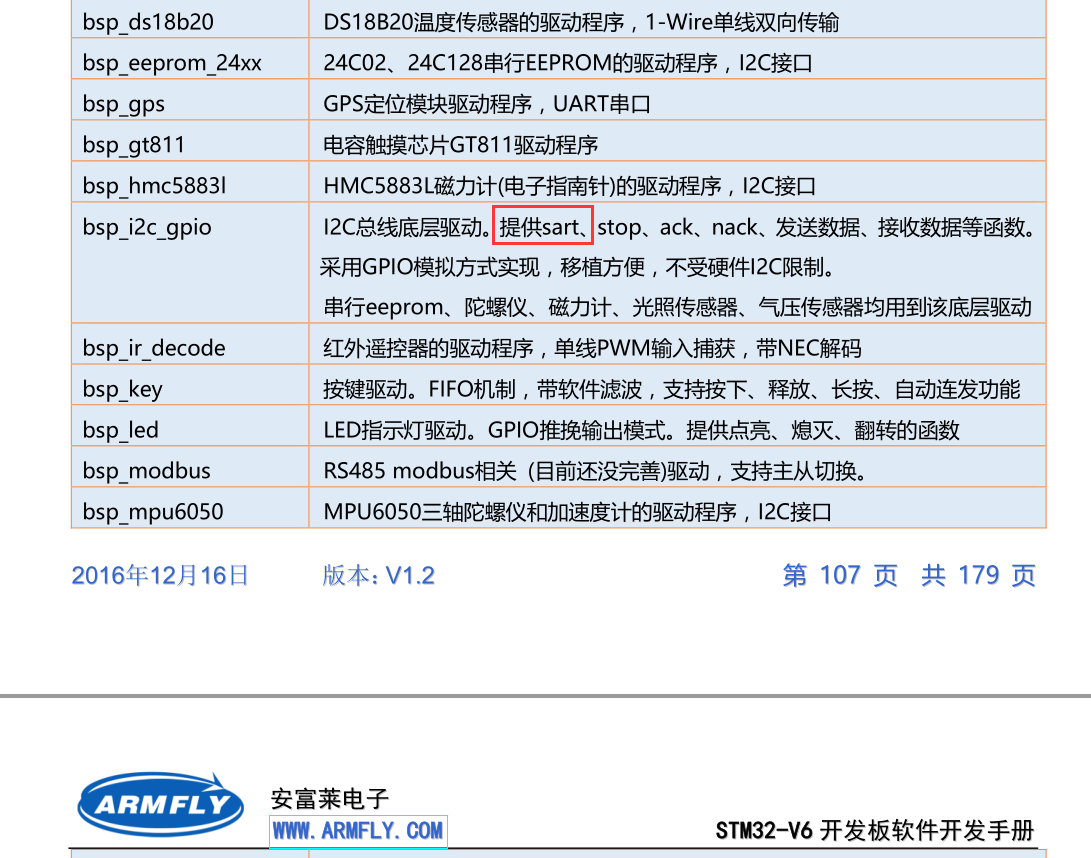Select the bsp_led cell

pyautogui.click(x=190, y=426)
